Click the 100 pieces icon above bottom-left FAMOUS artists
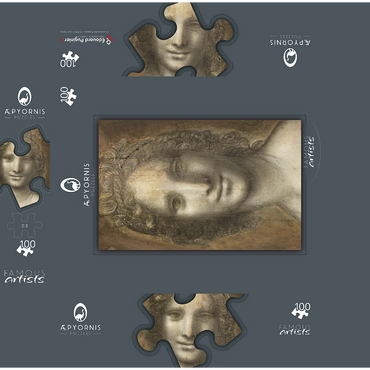 point(26,248)
